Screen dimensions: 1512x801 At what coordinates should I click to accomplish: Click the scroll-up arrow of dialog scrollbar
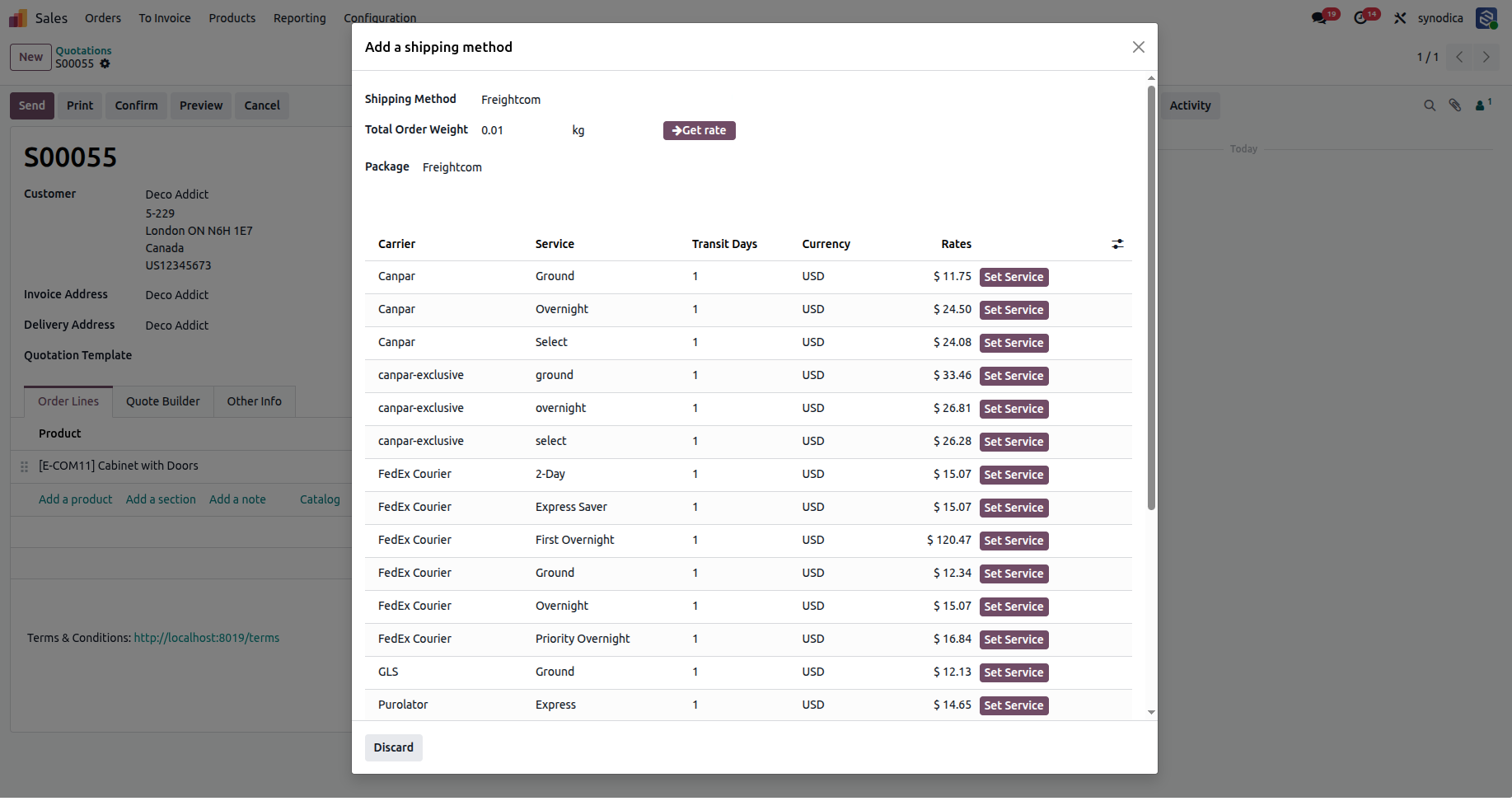[x=1151, y=78]
